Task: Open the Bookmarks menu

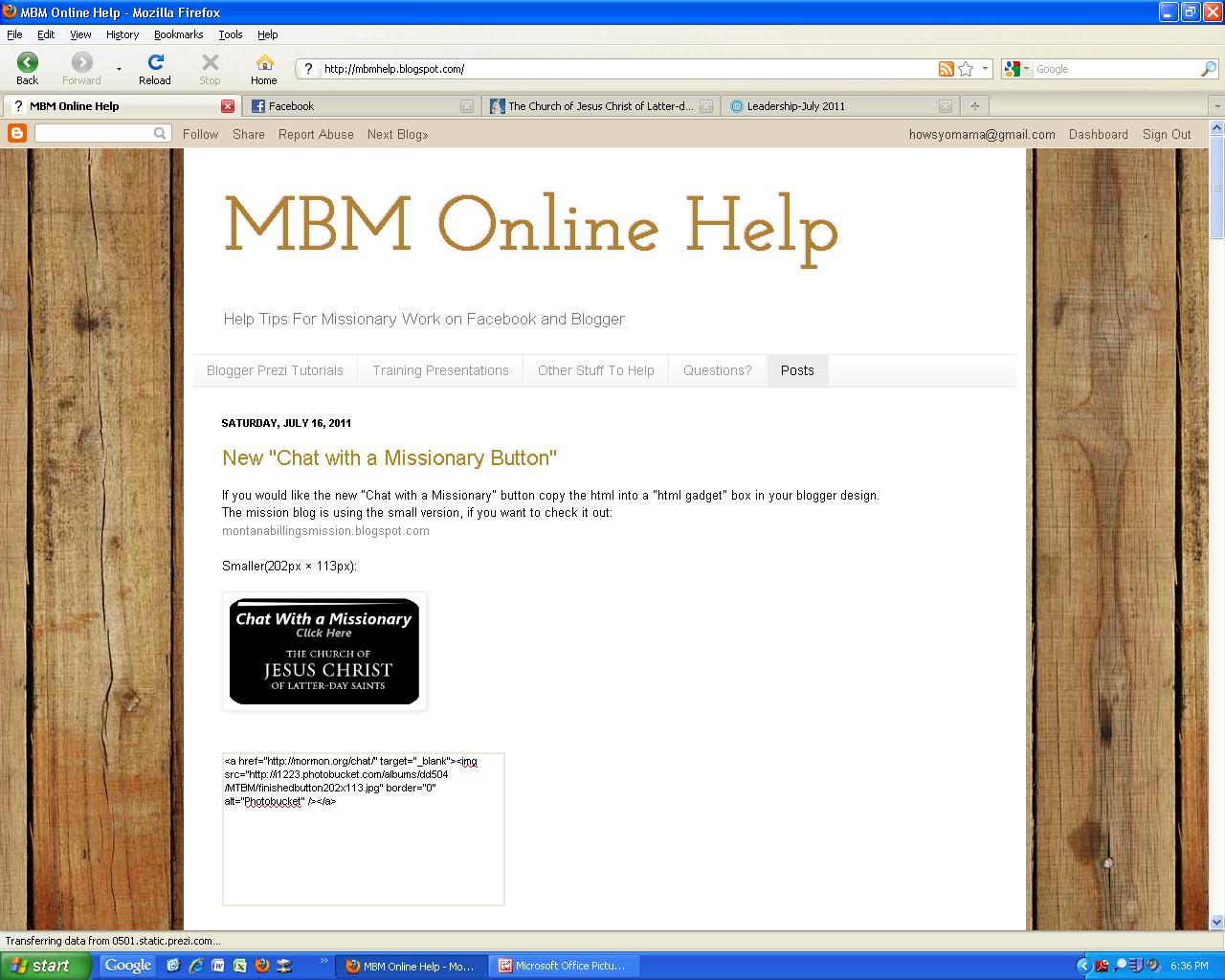Action: [x=178, y=34]
